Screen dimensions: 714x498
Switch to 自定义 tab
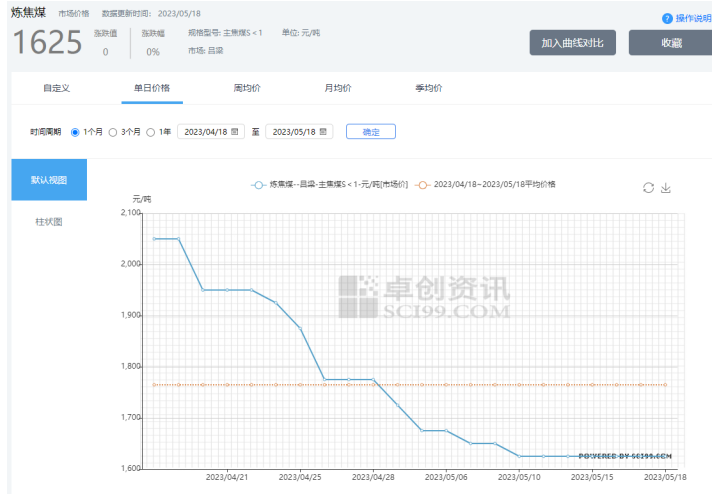coord(56,88)
